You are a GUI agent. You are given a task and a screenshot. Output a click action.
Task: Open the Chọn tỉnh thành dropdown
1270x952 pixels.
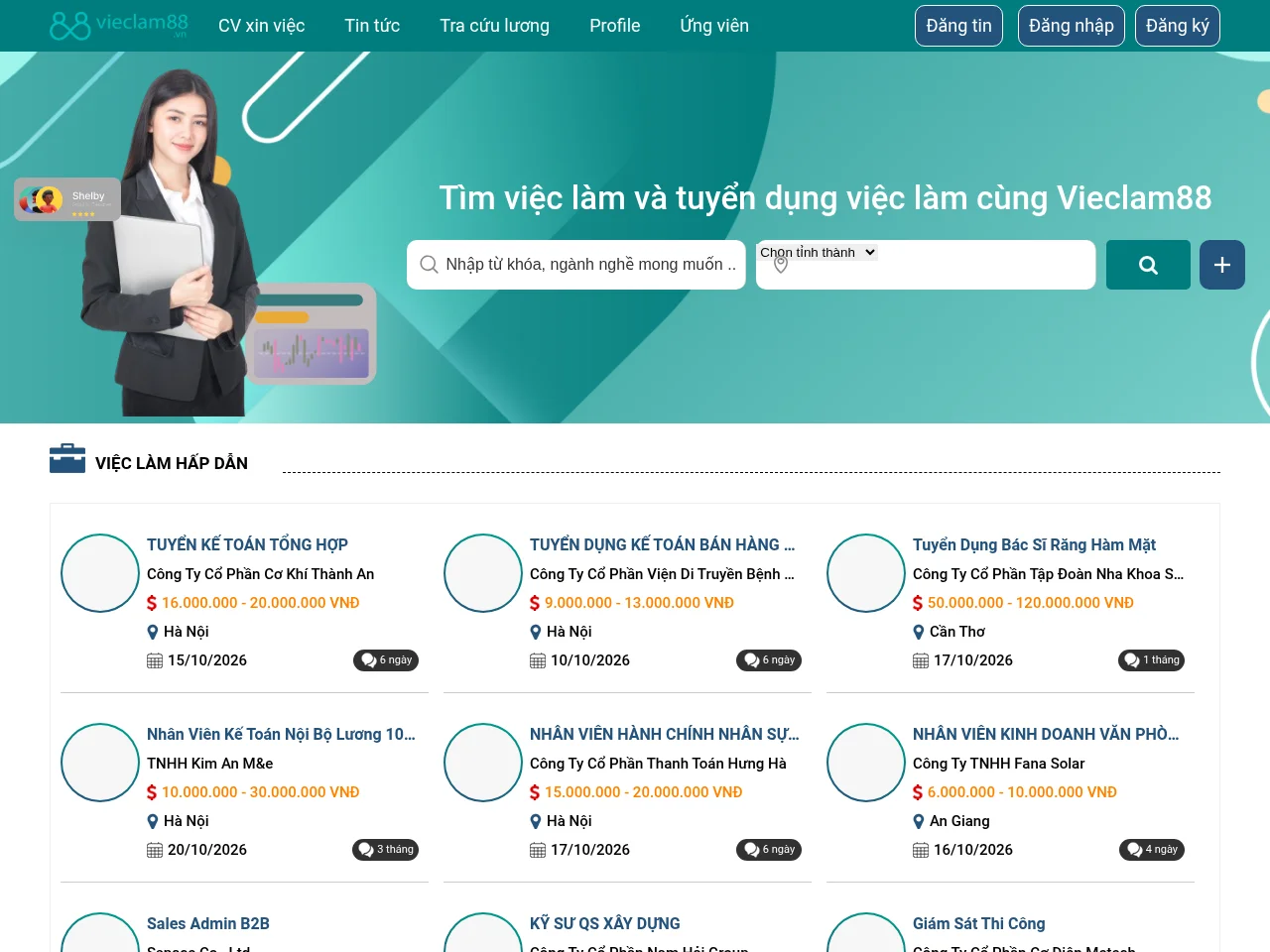[x=818, y=253]
